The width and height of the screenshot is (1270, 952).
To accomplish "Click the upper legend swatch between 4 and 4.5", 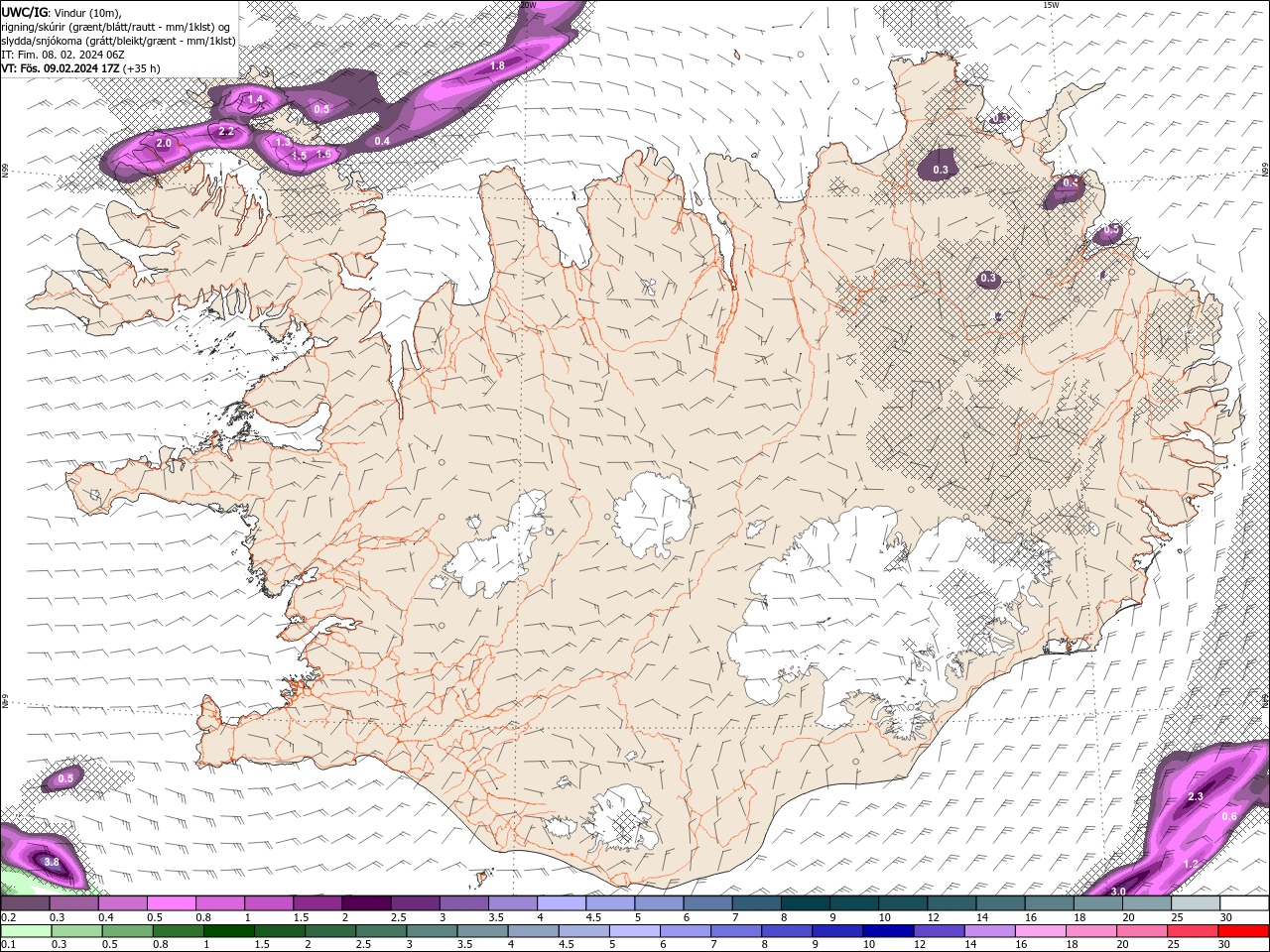I will [561, 903].
